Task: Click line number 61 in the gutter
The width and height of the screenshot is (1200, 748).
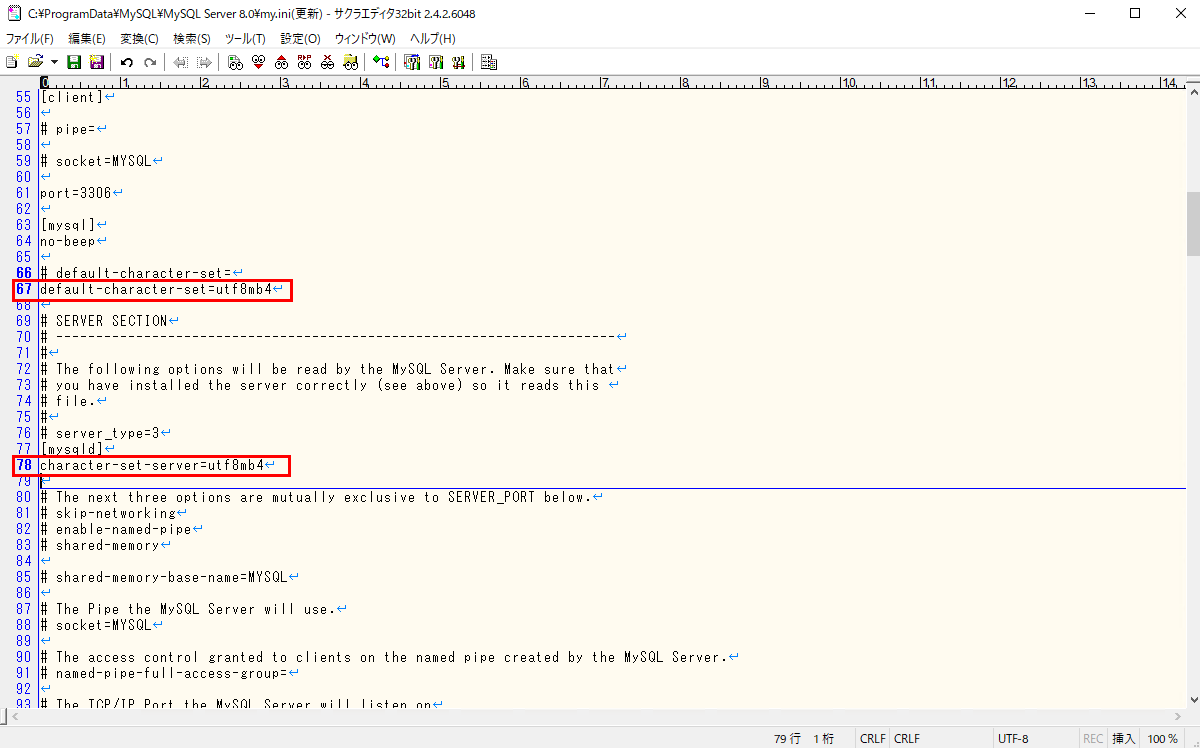Action: click(23, 193)
